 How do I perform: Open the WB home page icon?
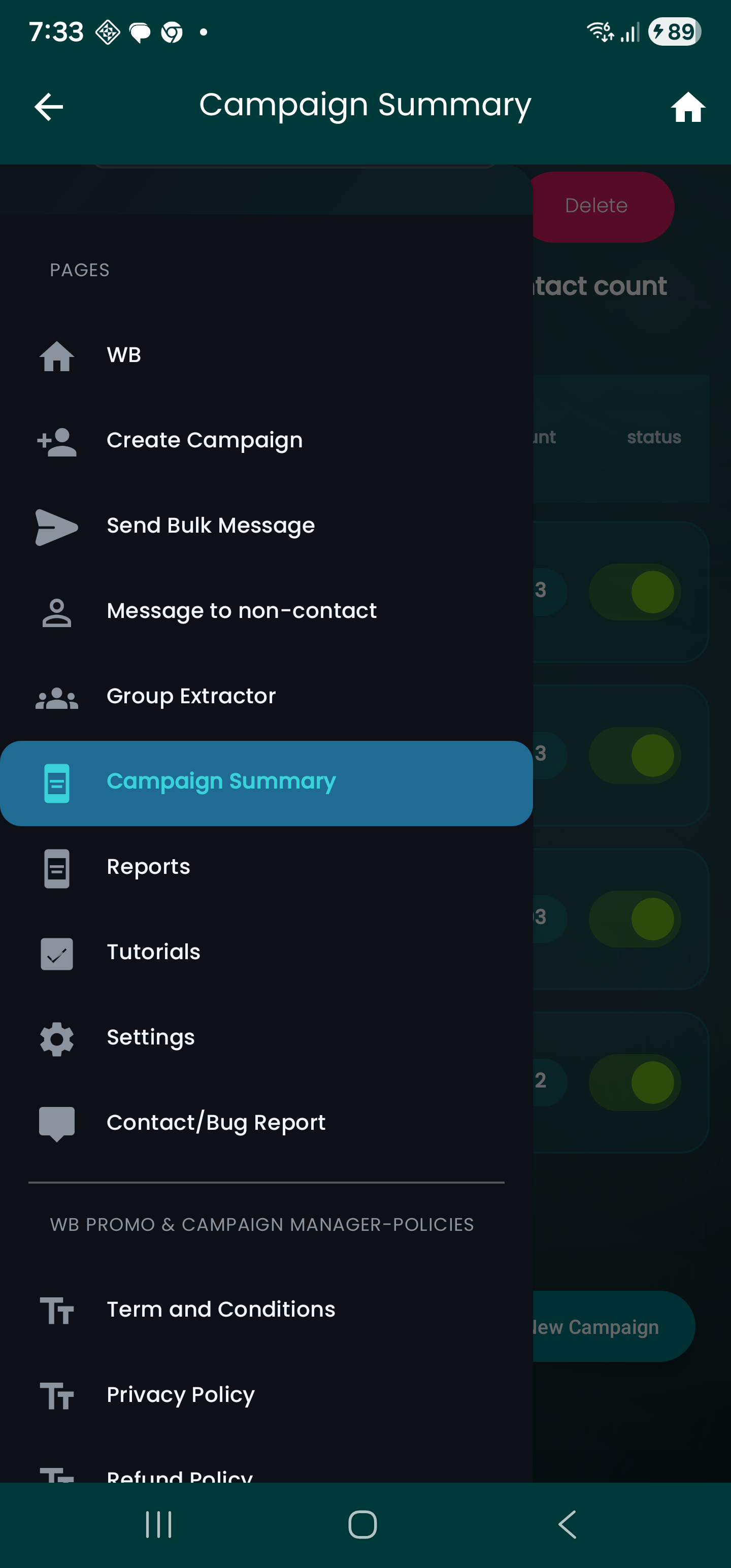[57, 355]
